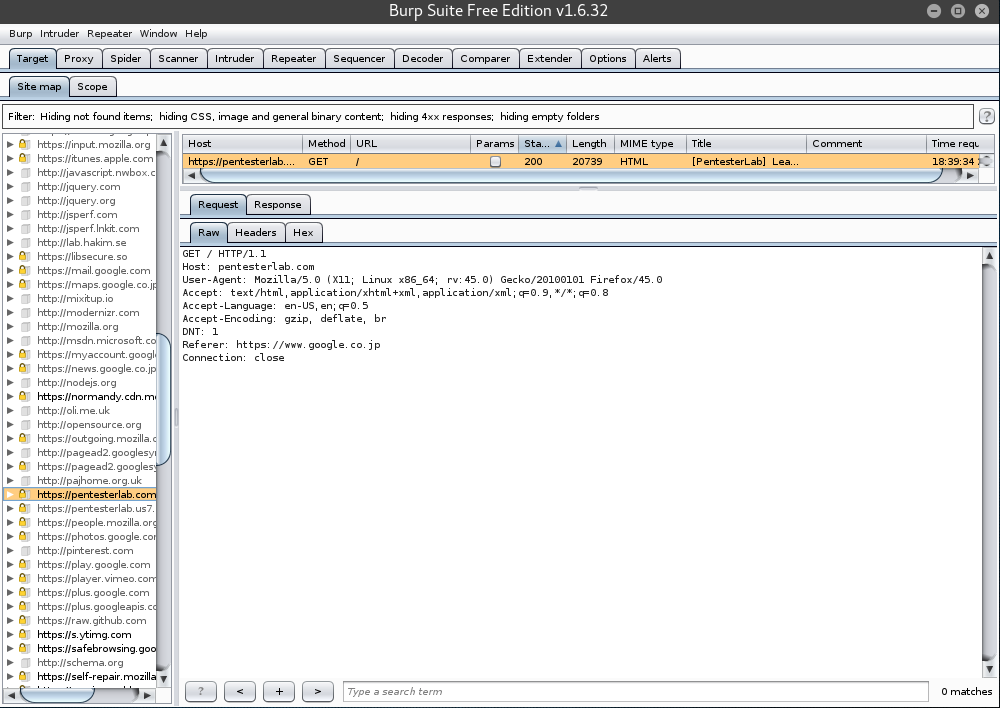The width and height of the screenshot is (1000, 708).
Task: Click the page icon beside http://mixitup.io
Action: pyautogui.click(x=26, y=299)
